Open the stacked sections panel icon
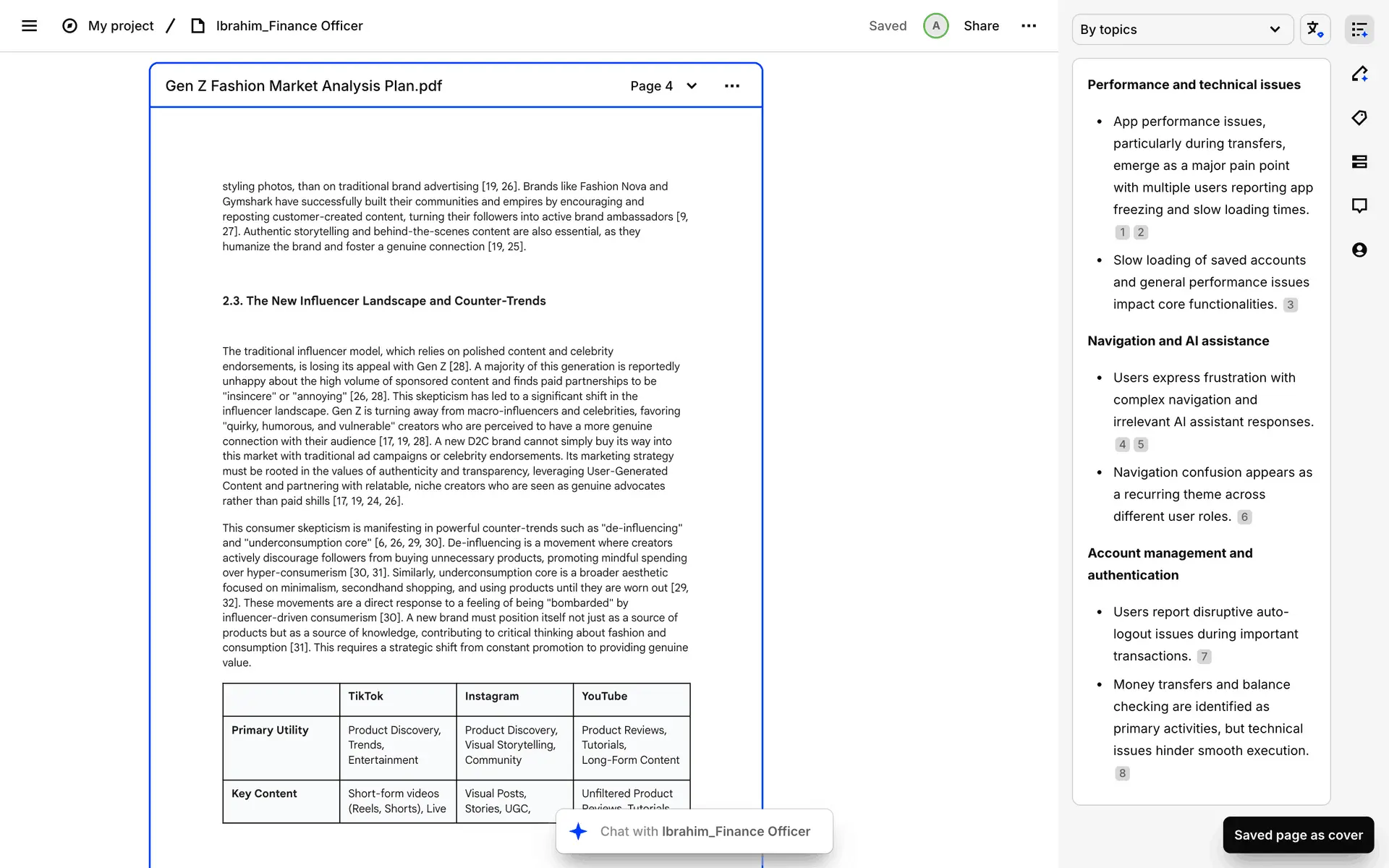The image size is (1389, 868). point(1359,162)
